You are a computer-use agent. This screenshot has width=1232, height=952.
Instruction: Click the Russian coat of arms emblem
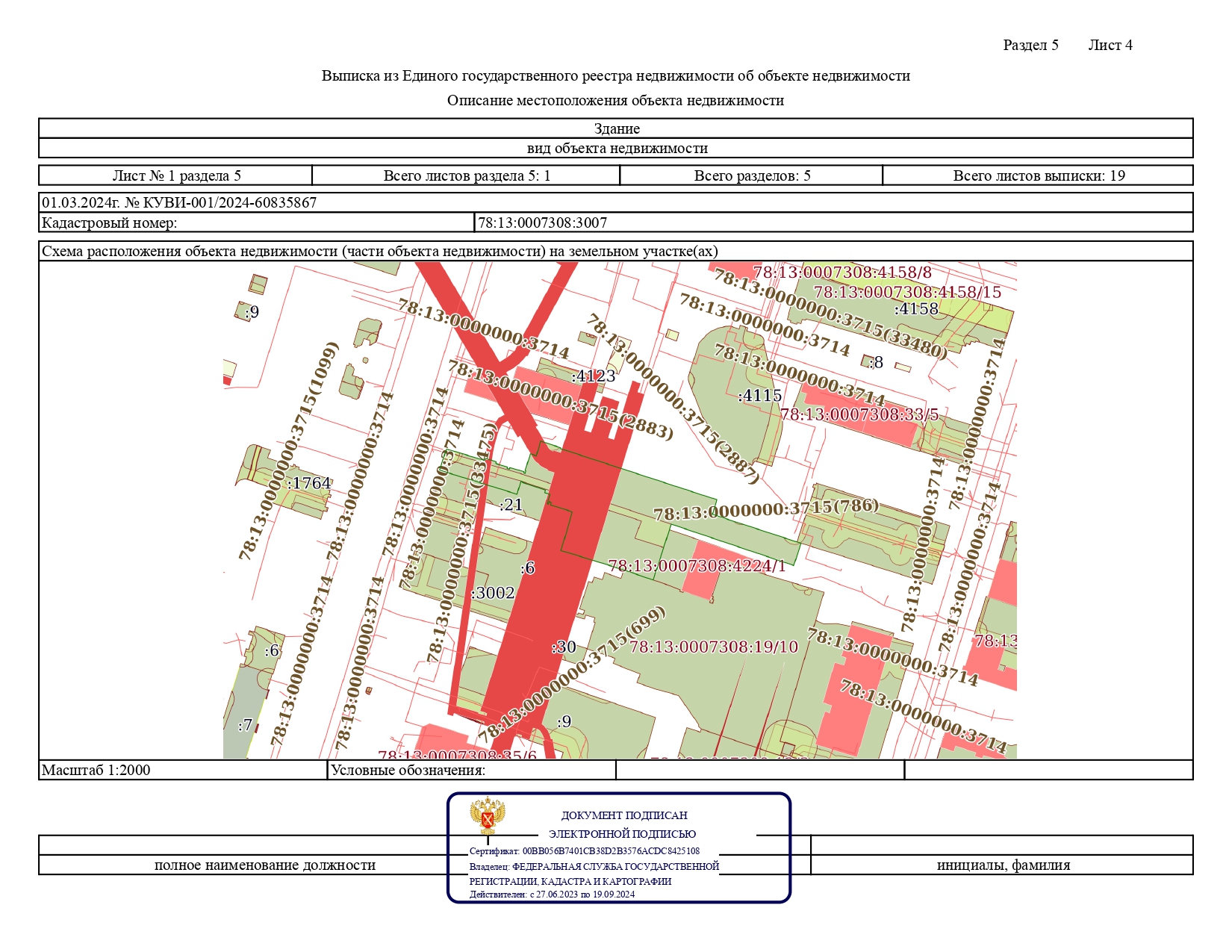[488, 816]
